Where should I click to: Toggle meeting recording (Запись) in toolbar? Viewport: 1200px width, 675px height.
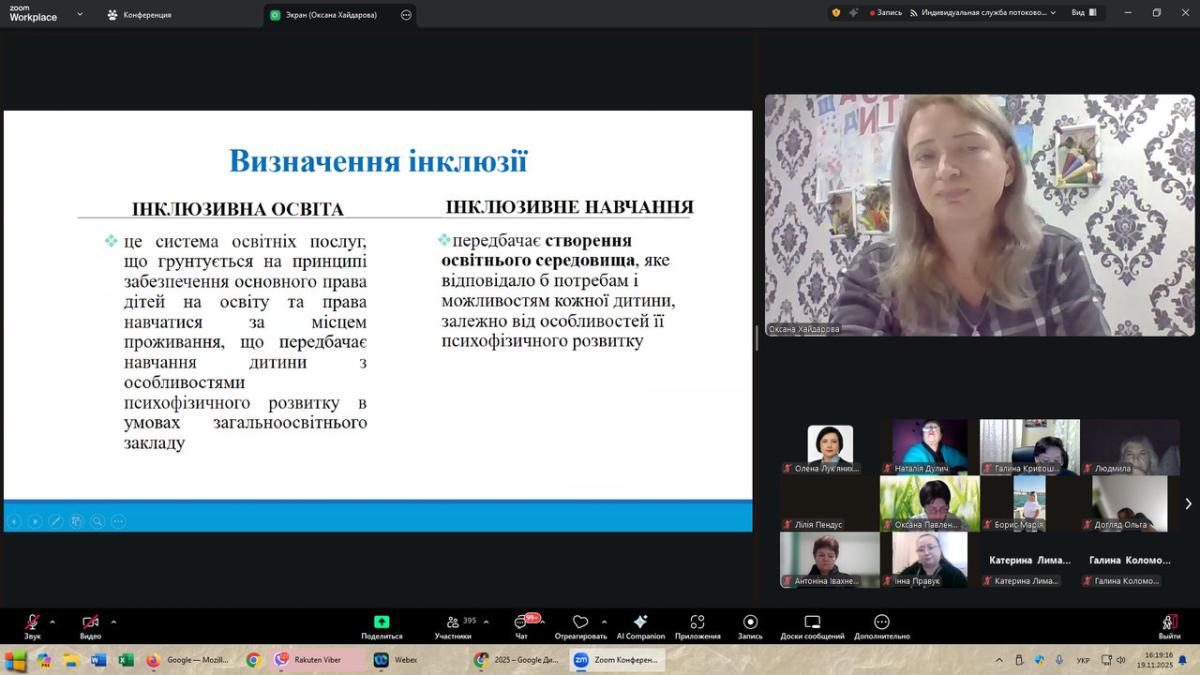(750, 623)
